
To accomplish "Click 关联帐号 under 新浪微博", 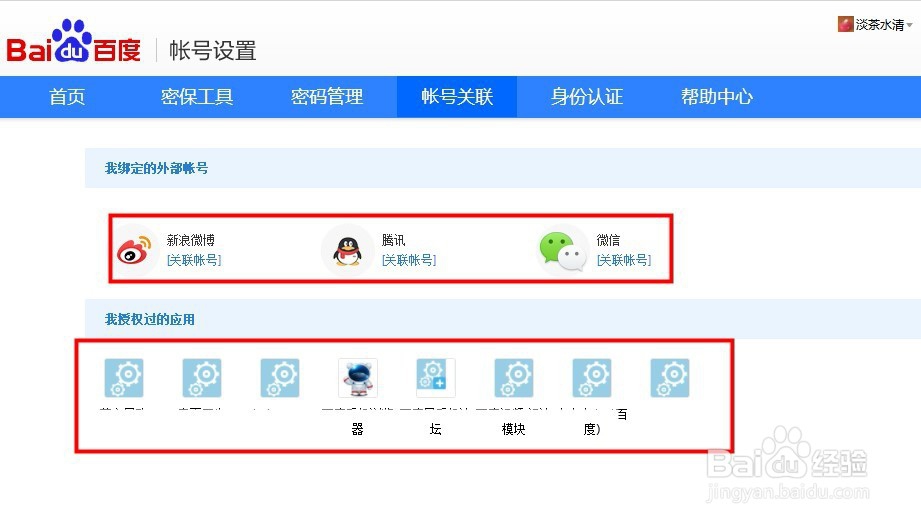I will coord(194,260).
